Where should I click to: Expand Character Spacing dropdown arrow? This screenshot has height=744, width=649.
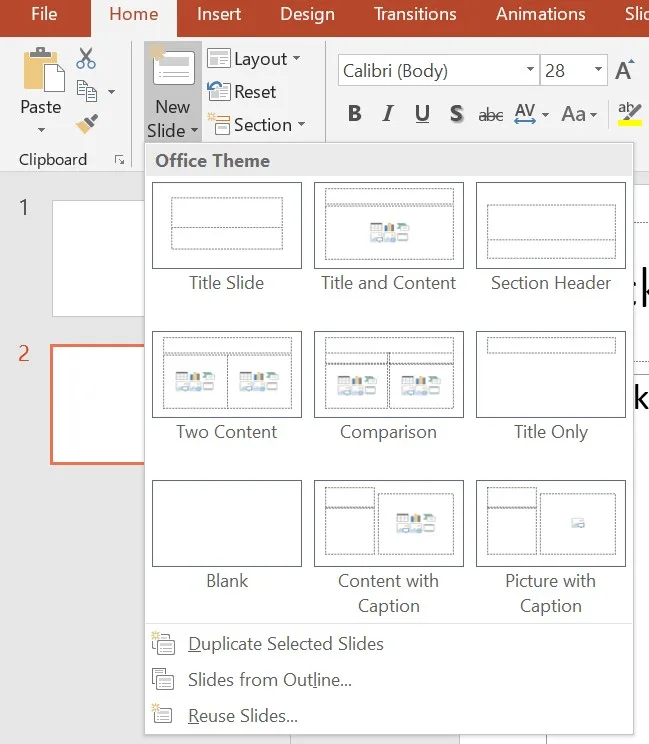(x=545, y=114)
